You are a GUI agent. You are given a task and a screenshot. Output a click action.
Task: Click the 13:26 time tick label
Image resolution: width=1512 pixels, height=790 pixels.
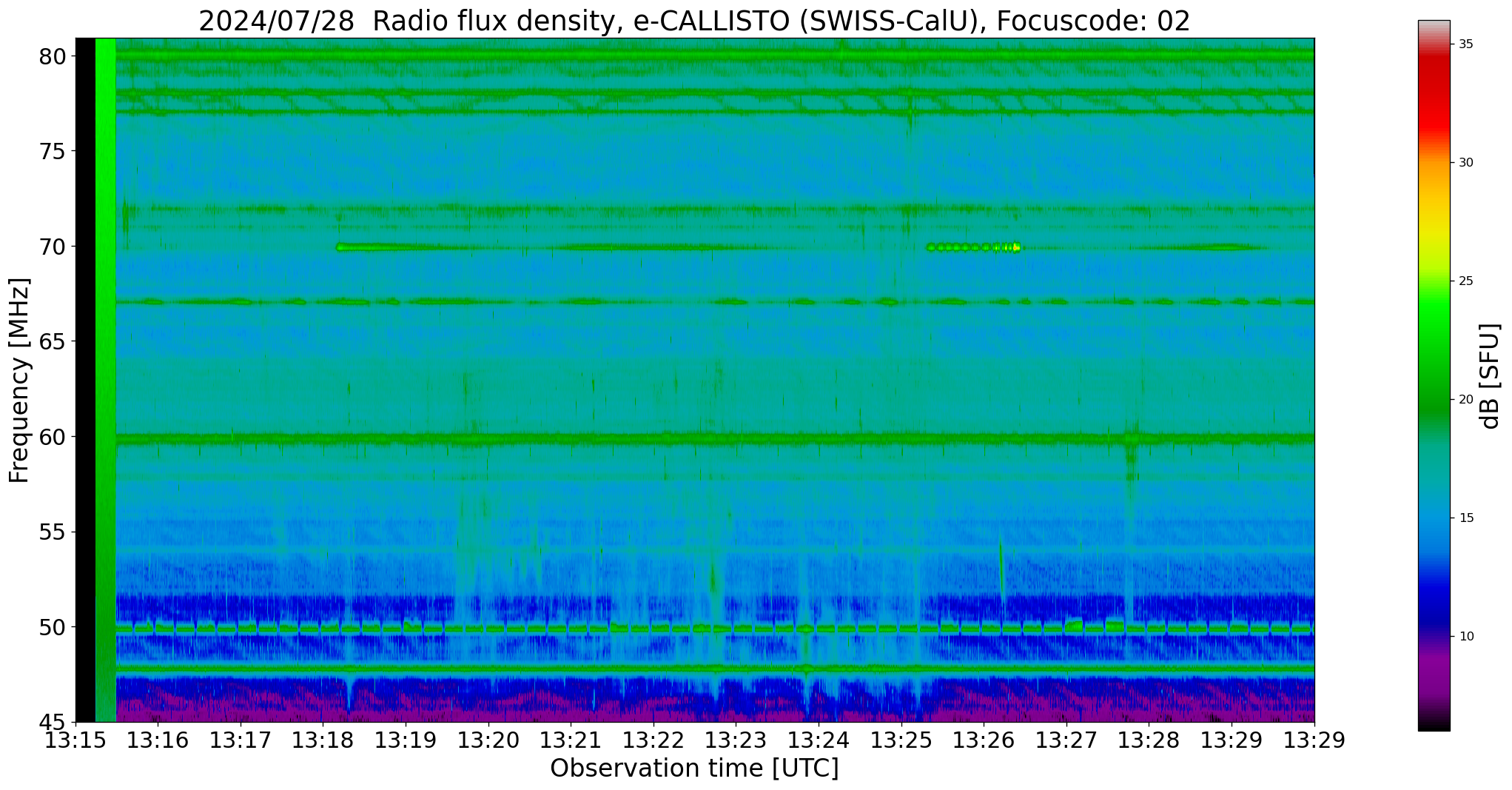point(984,740)
